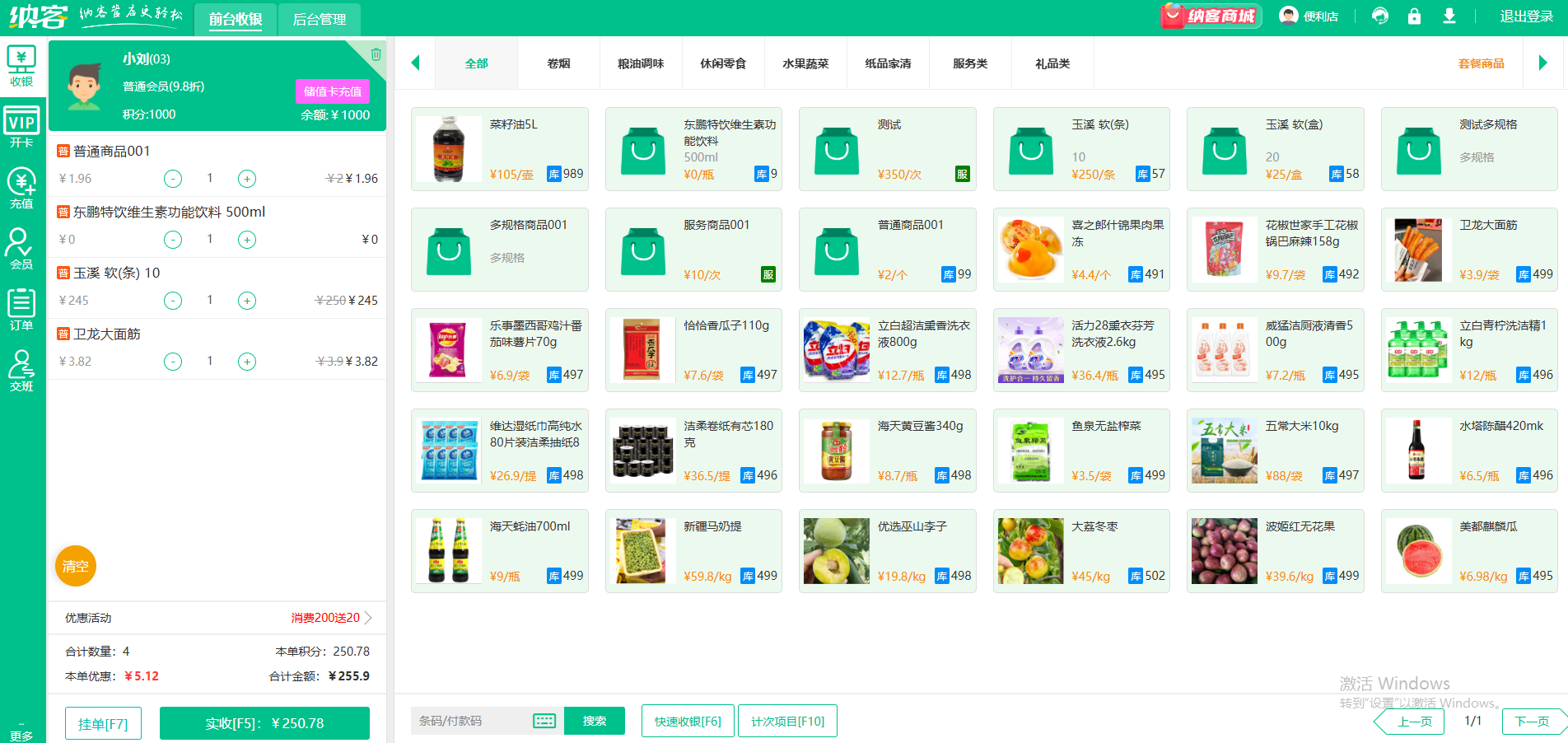Open the 会员 member sidebar icon
The image size is (1568, 743).
[x=21, y=249]
